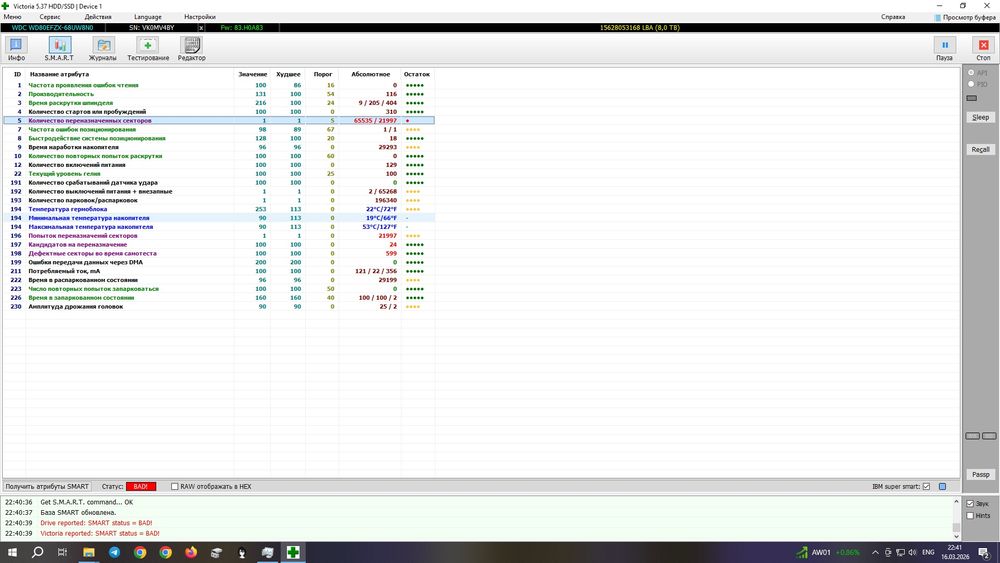The width and height of the screenshot is (1000, 563).
Task: Click the Victoria green cross taskbar icon
Action: click(x=293, y=552)
